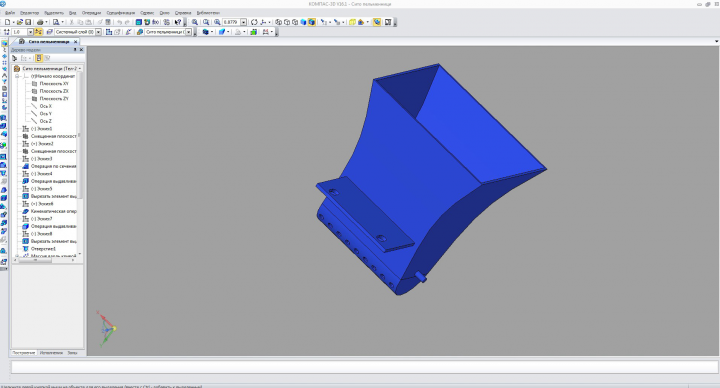
Task: Open the Справка menu
Action: click(183, 13)
